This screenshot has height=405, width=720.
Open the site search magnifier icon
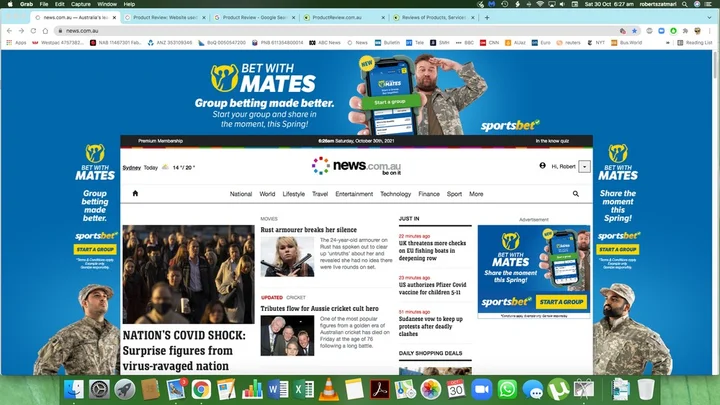coord(575,194)
